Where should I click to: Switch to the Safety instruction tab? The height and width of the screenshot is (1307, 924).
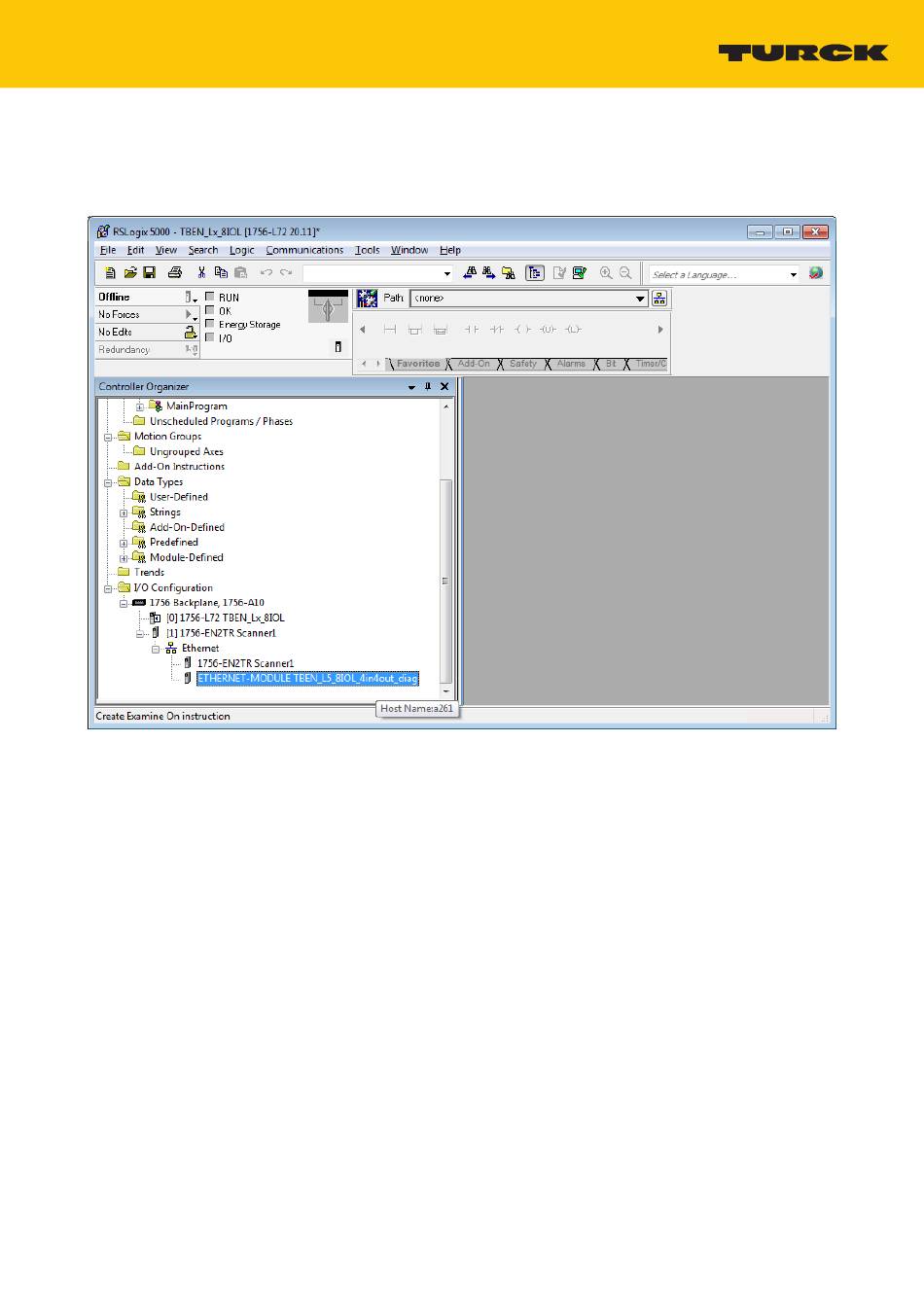point(523,364)
